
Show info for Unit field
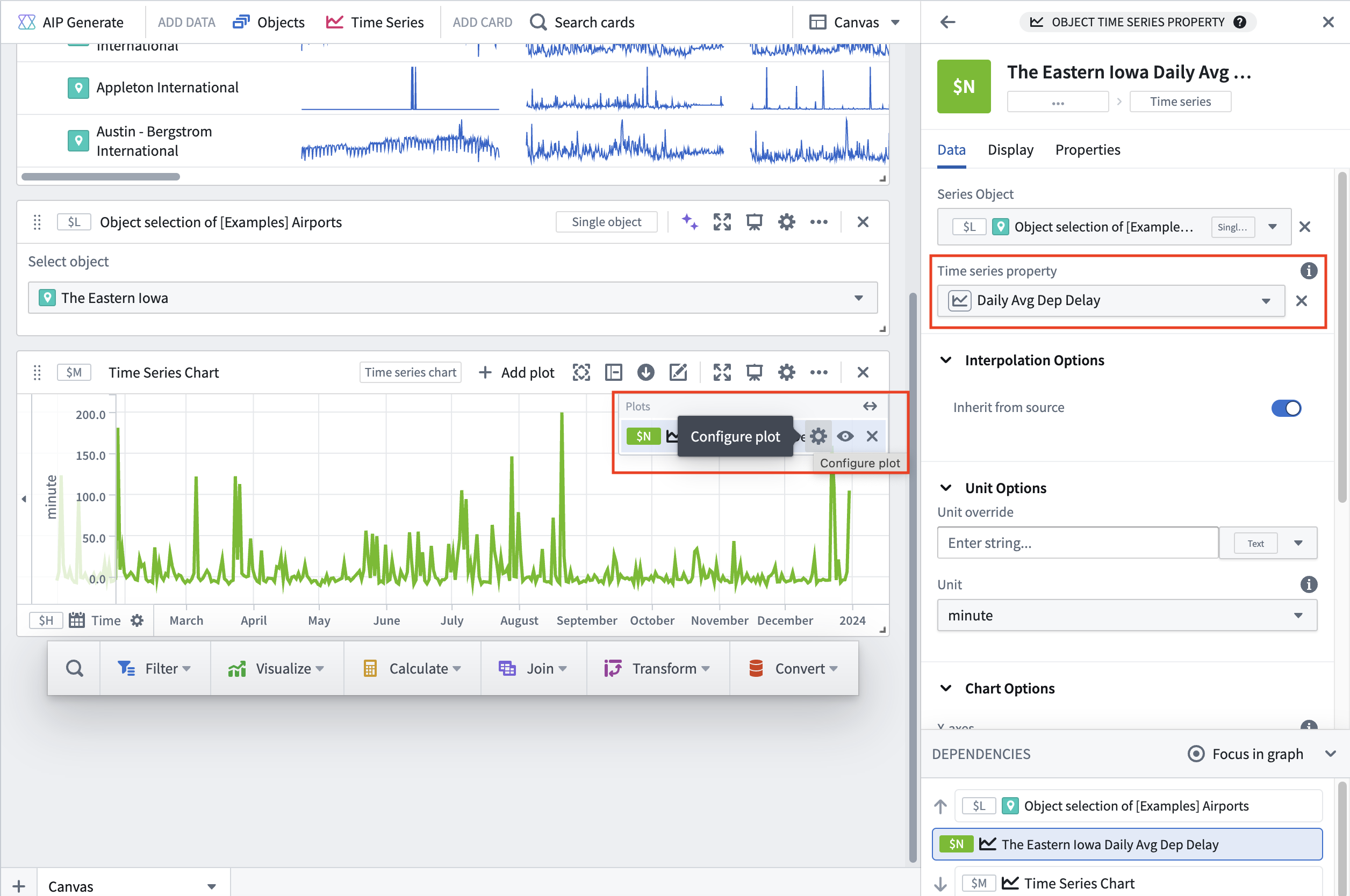point(1308,584)
